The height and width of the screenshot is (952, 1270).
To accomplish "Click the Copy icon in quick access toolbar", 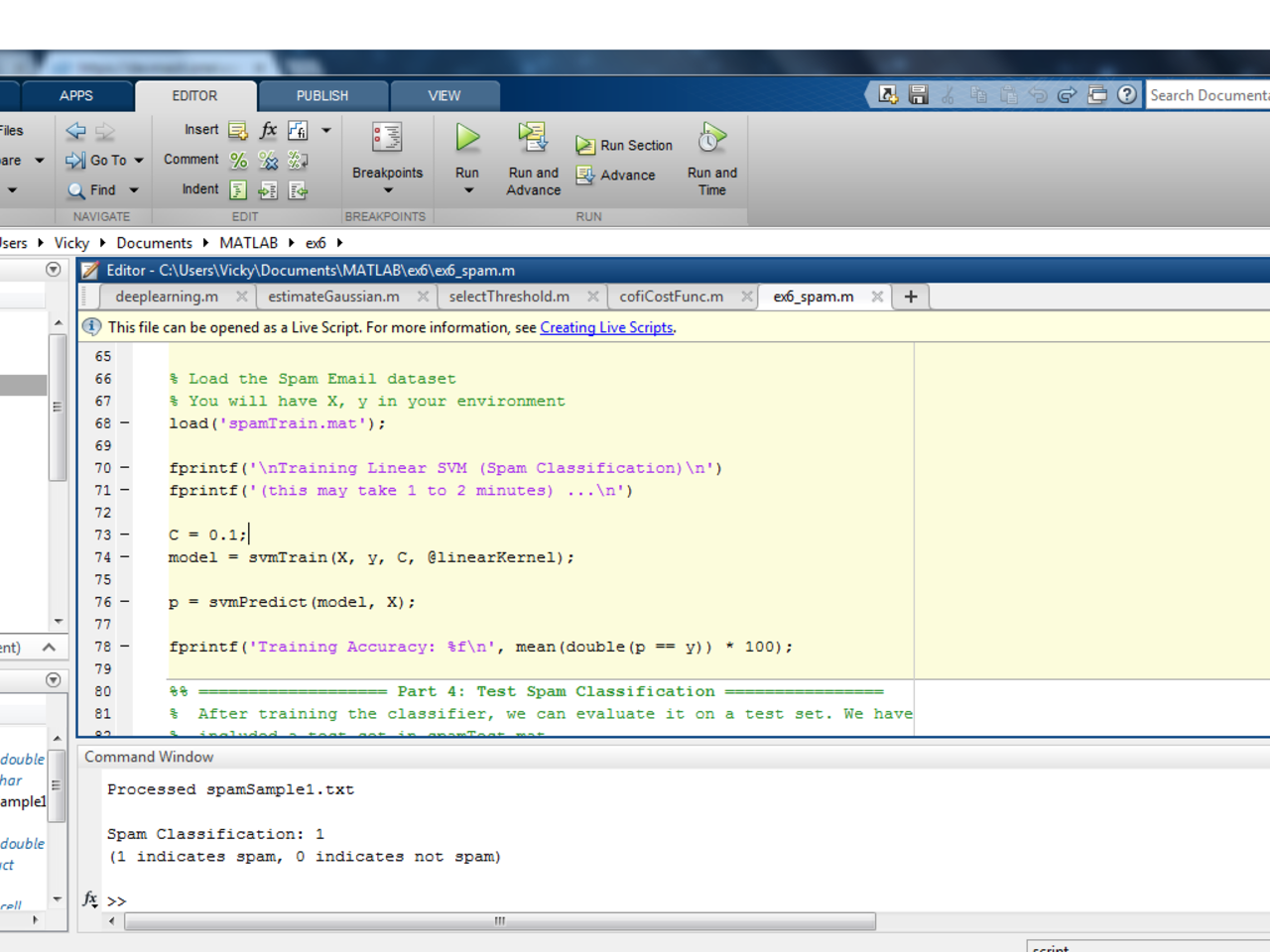I will click(978, 95).
